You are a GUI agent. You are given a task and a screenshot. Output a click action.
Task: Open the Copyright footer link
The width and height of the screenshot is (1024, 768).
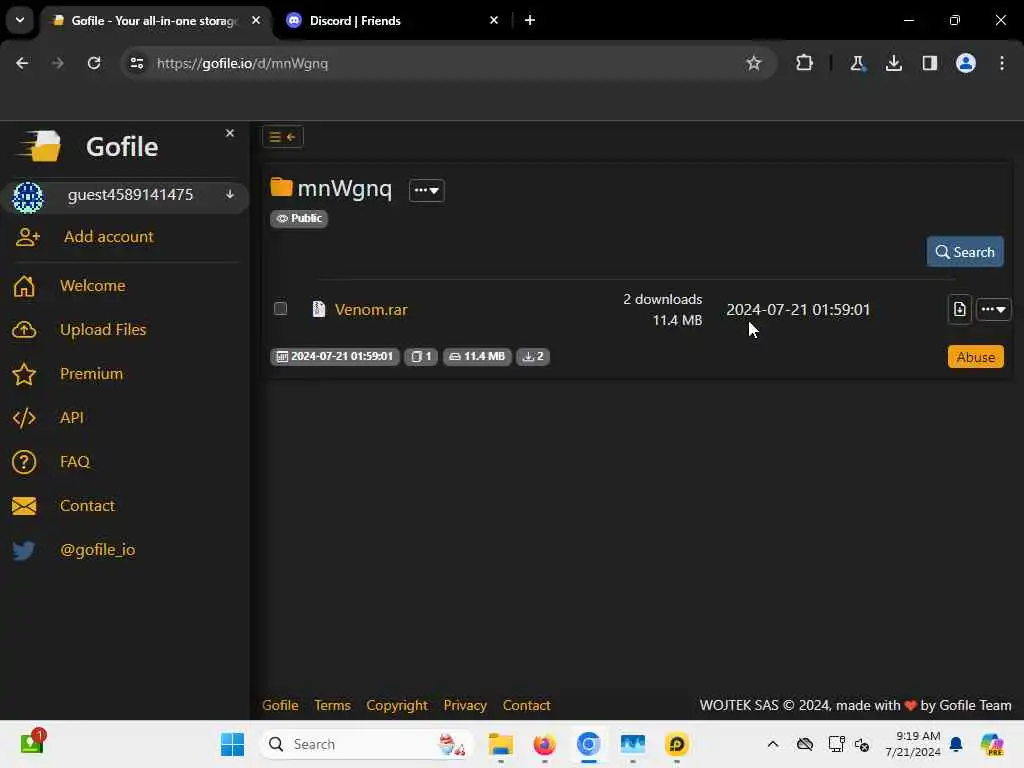point(396,705)
